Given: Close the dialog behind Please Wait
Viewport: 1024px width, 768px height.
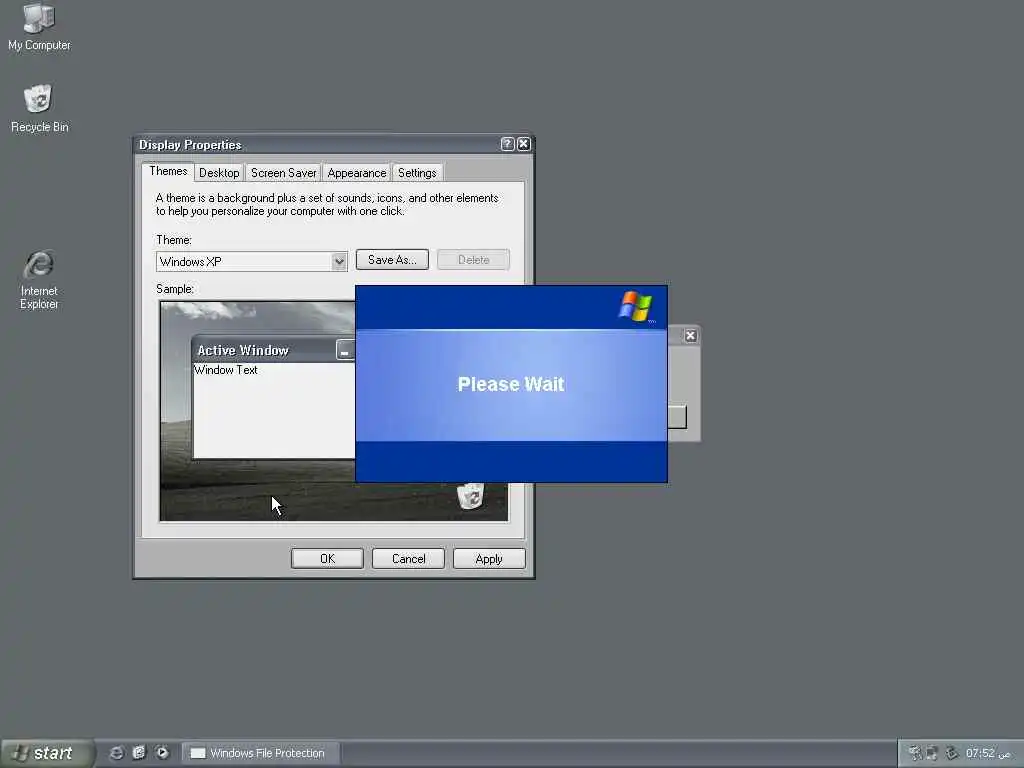Looking at the screenshot, I should tap(690, 336).
